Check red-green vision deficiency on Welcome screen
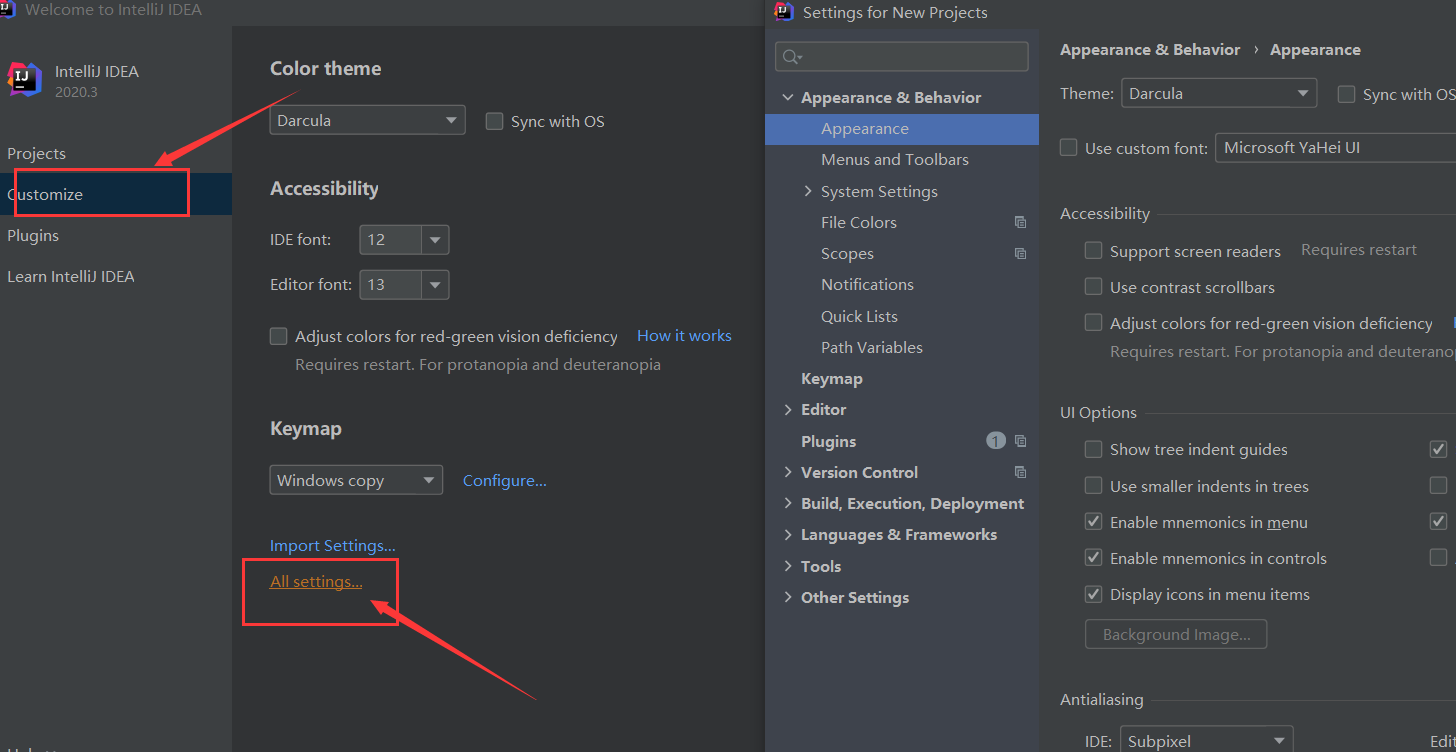 pyautogui.click(x=279, y=336)
